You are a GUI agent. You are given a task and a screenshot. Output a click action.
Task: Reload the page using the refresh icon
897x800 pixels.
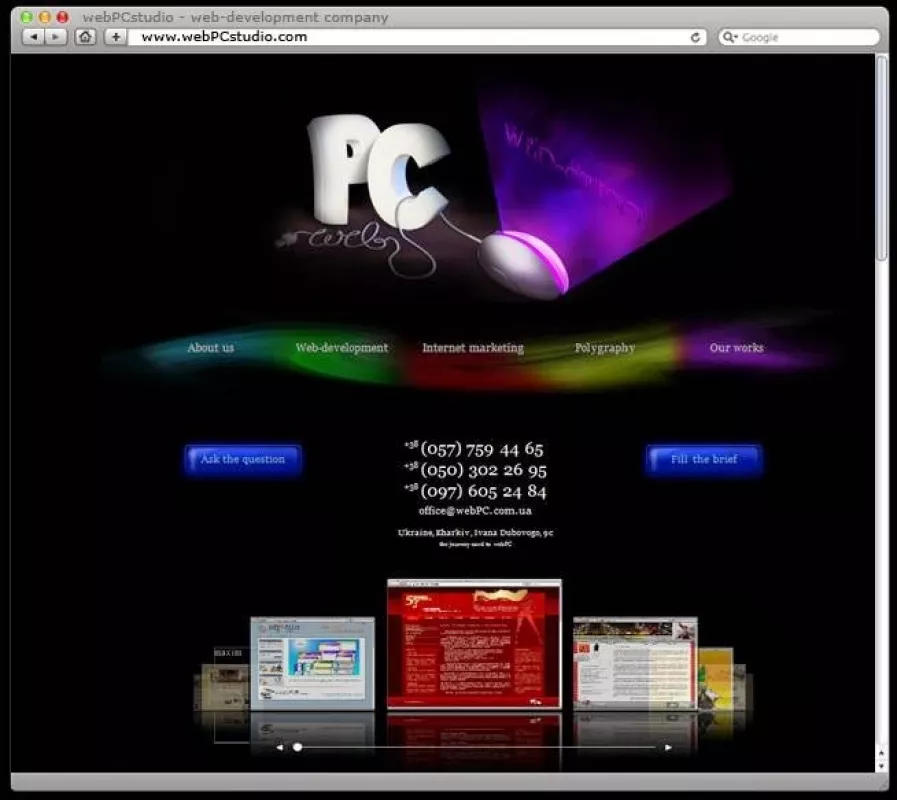coord(696,37)
